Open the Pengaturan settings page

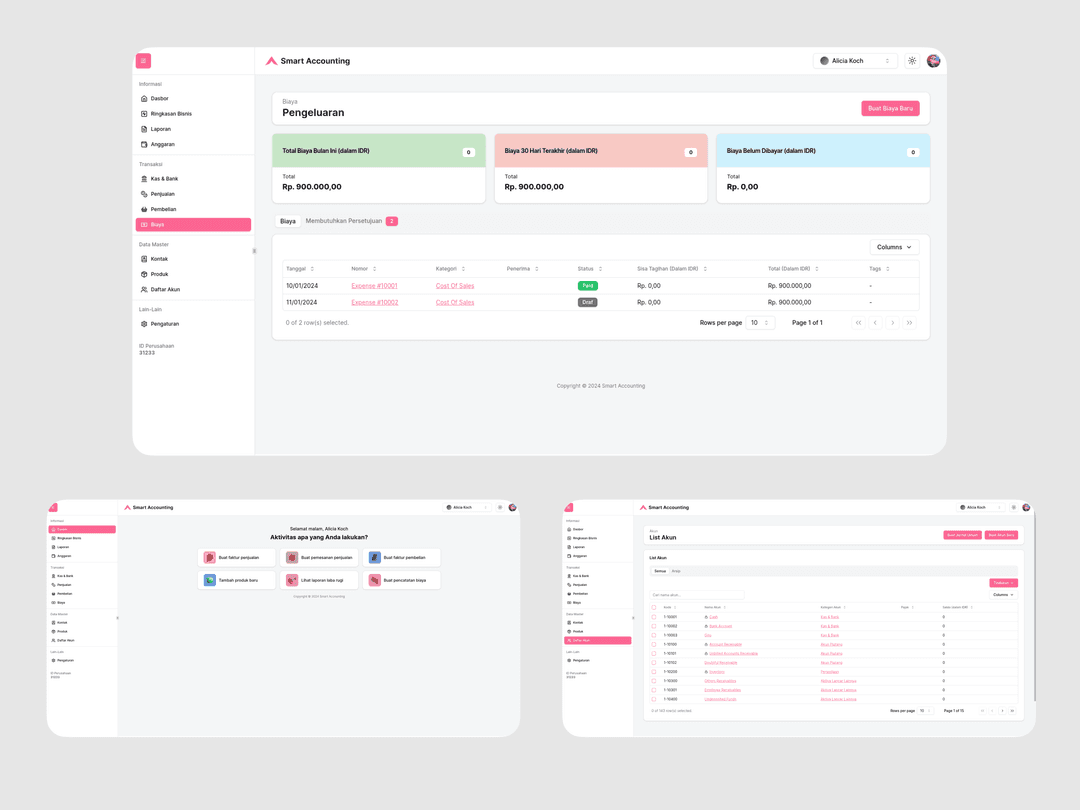(x=163, y=323)
